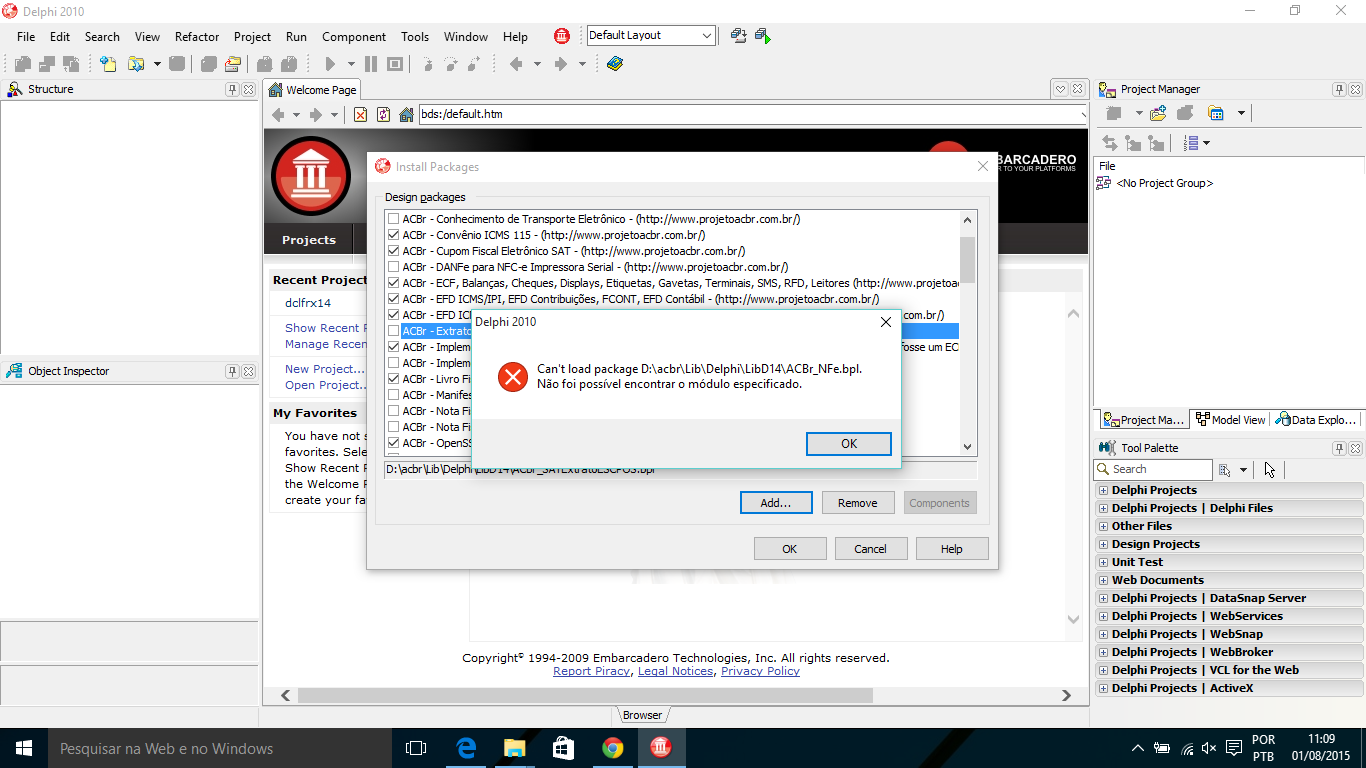Click the Open Project toolbar icon

pos(233,64)
